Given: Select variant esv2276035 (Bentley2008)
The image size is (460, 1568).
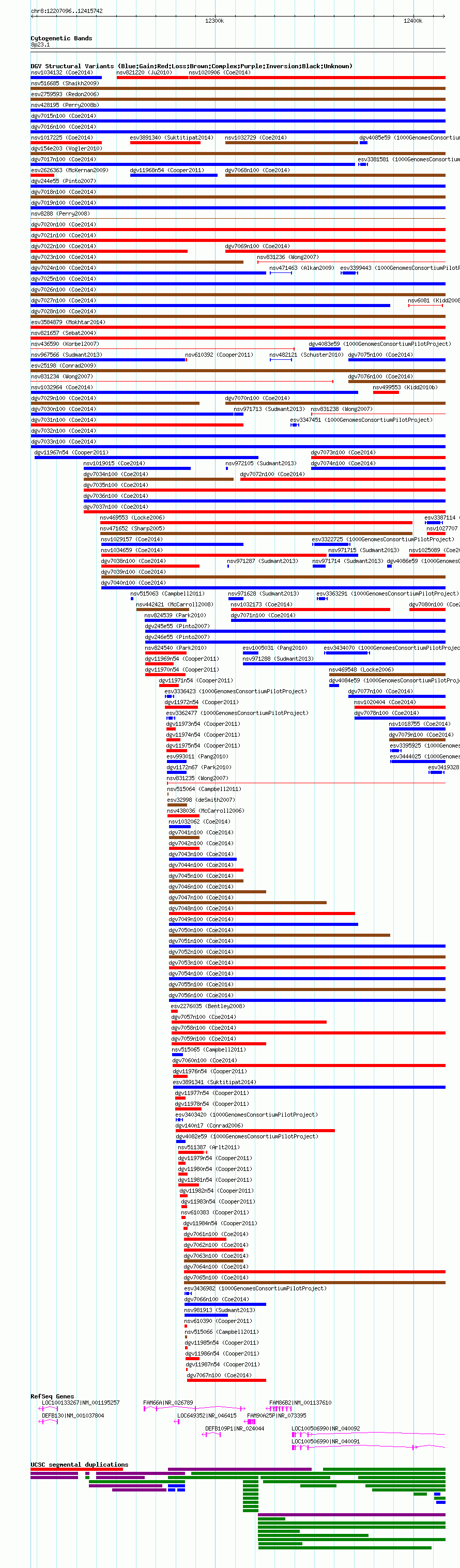Looking at the screenshot, I should point(208,1006).
